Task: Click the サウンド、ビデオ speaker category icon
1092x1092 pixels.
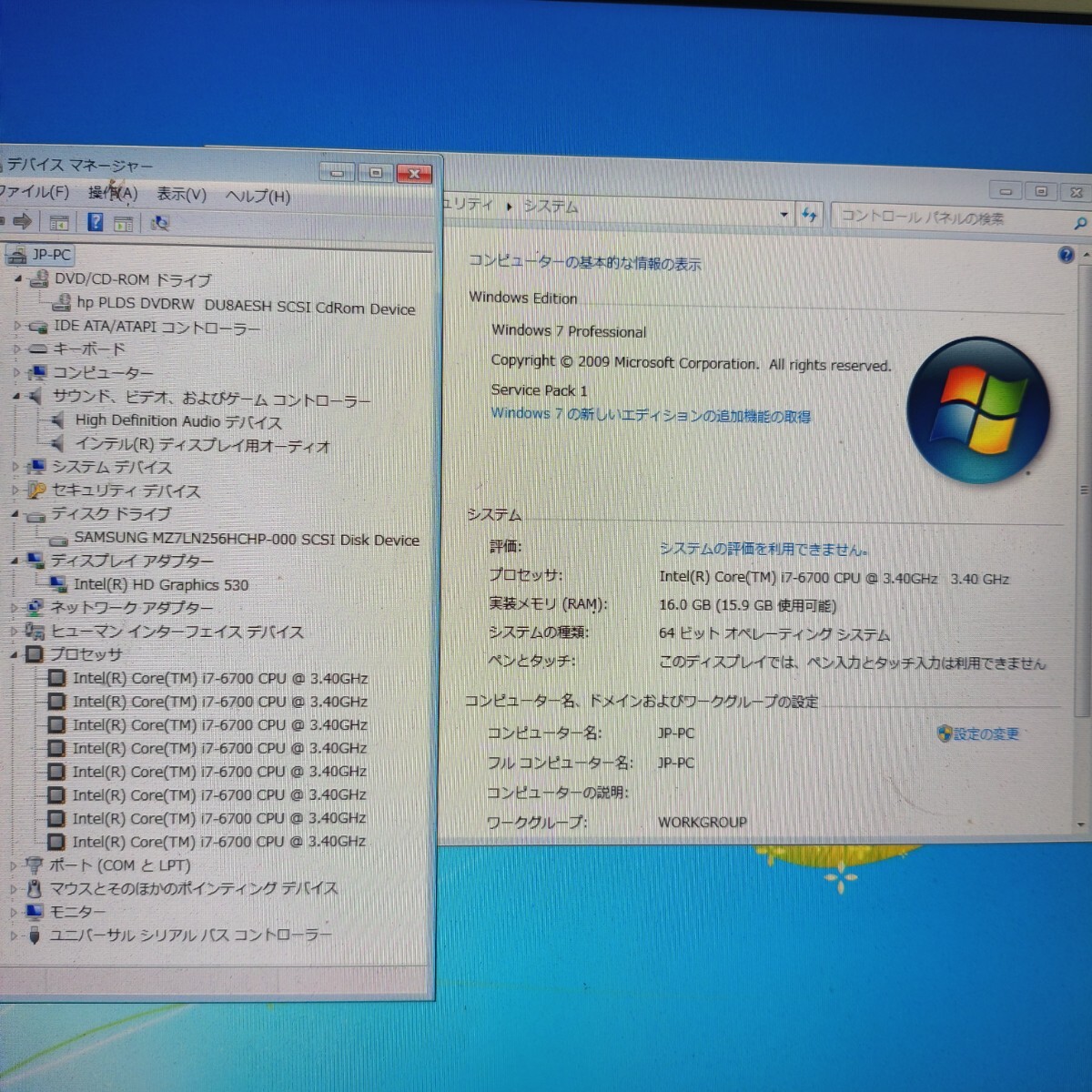Action: click(36, 396)
